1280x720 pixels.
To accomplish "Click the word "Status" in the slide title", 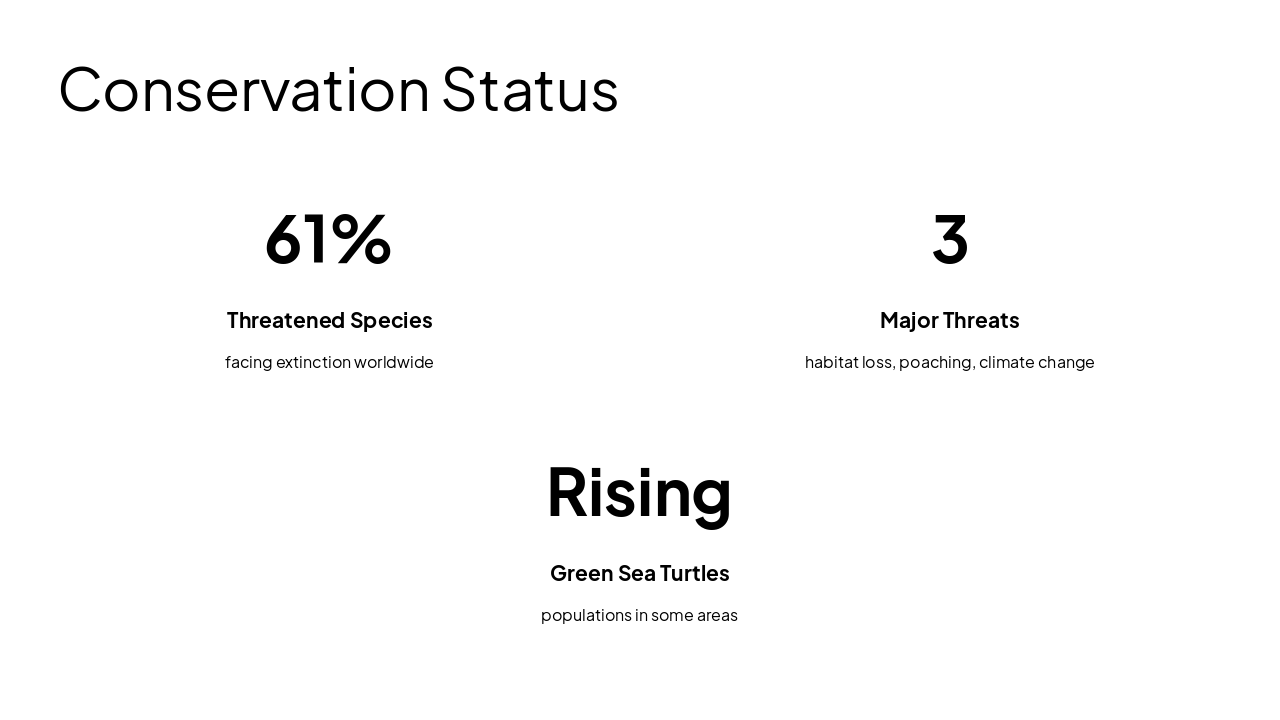I will (x=530, y=90).
